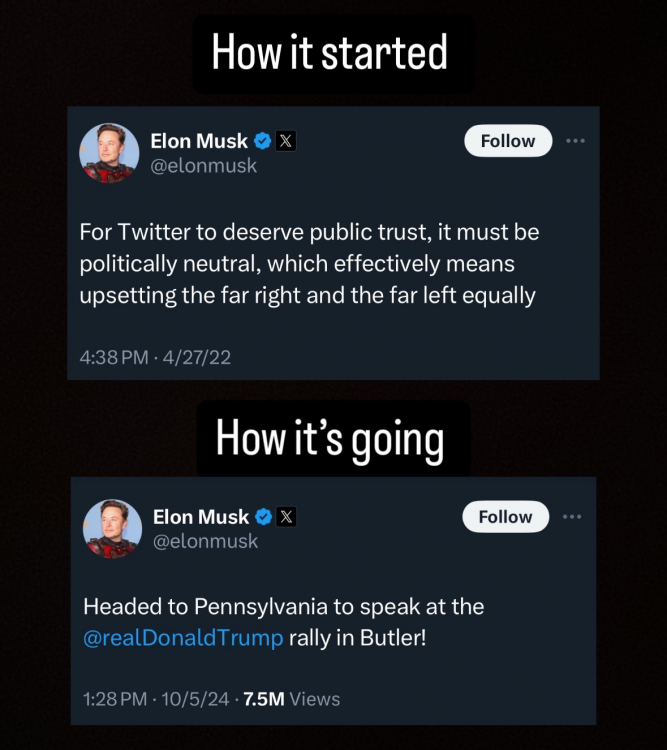Screen dimensions: 667x750
Task: Open the three-dot more menu on the 4/27/22 tweet
Action: pos(575,141)
